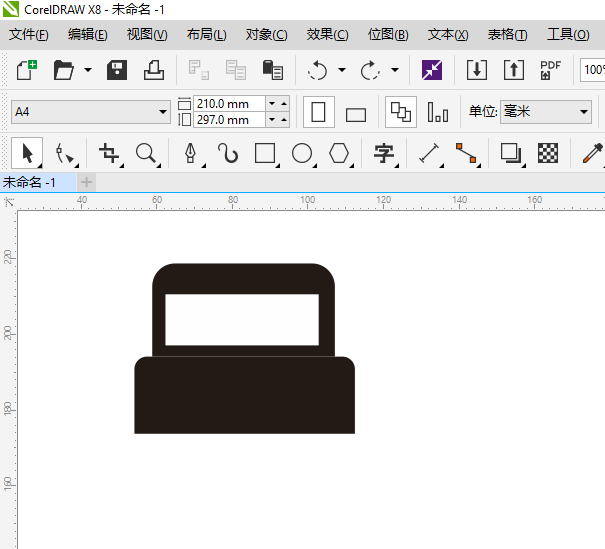The height and width of the screenshot is (549, 605).
Task: Switch page to portrait orientation
Action: [x=319, y=112]
